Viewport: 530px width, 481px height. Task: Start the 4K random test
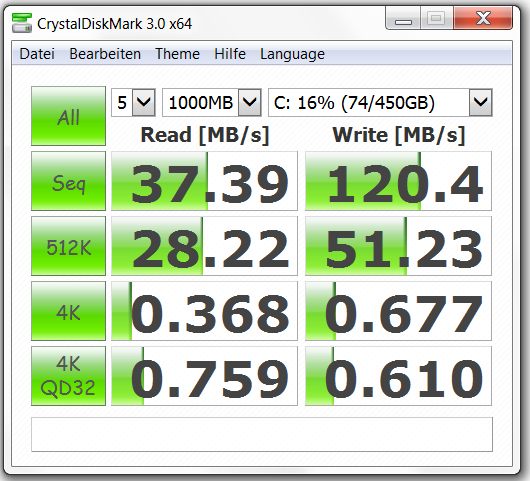(x=68, y=311)
